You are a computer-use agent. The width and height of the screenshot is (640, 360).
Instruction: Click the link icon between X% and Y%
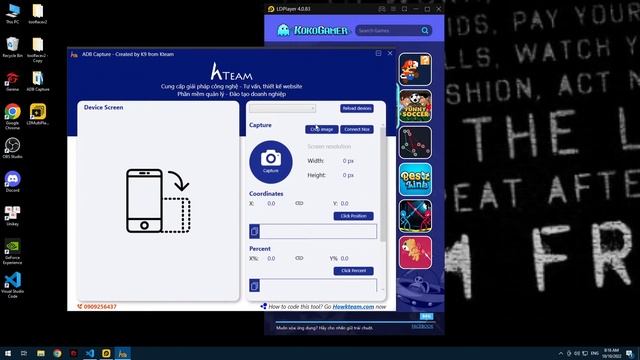(x=299, y=258)
